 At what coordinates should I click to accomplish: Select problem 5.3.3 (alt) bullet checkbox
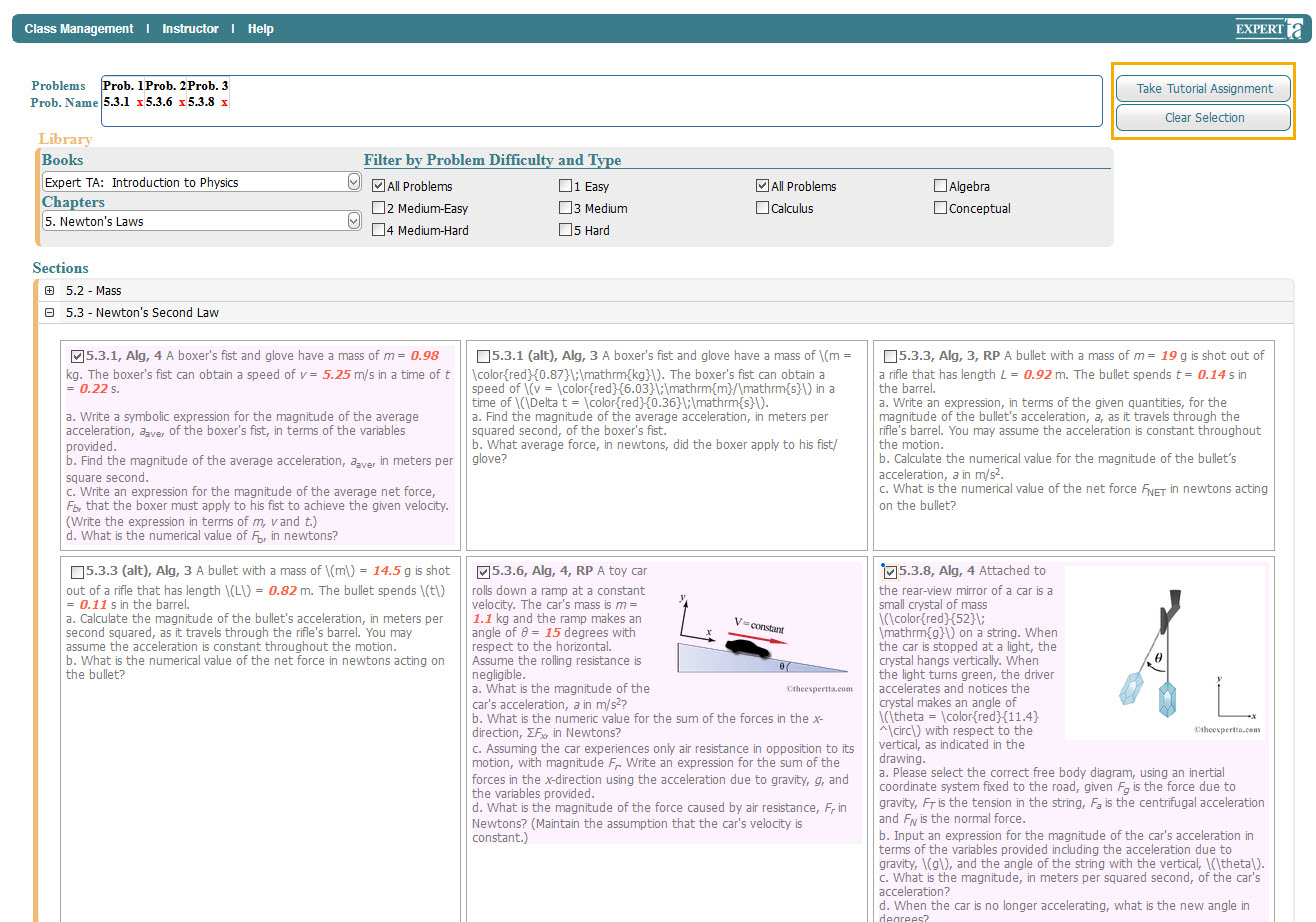(x=78, y=572)
